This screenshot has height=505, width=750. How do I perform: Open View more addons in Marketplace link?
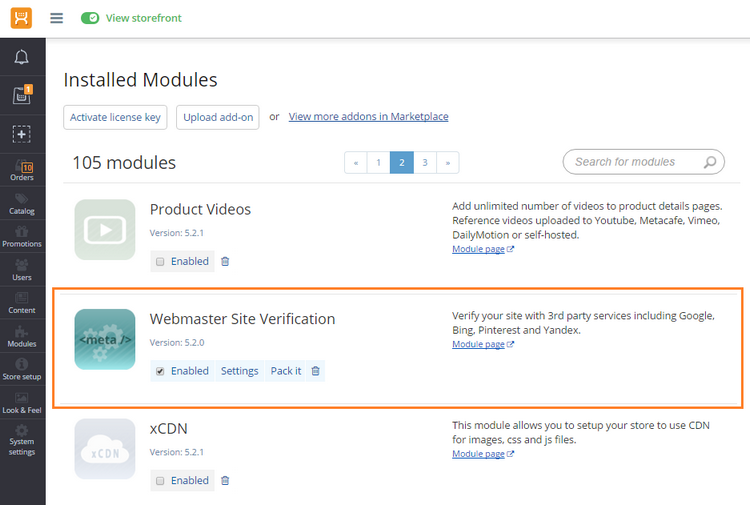point(368,117)
